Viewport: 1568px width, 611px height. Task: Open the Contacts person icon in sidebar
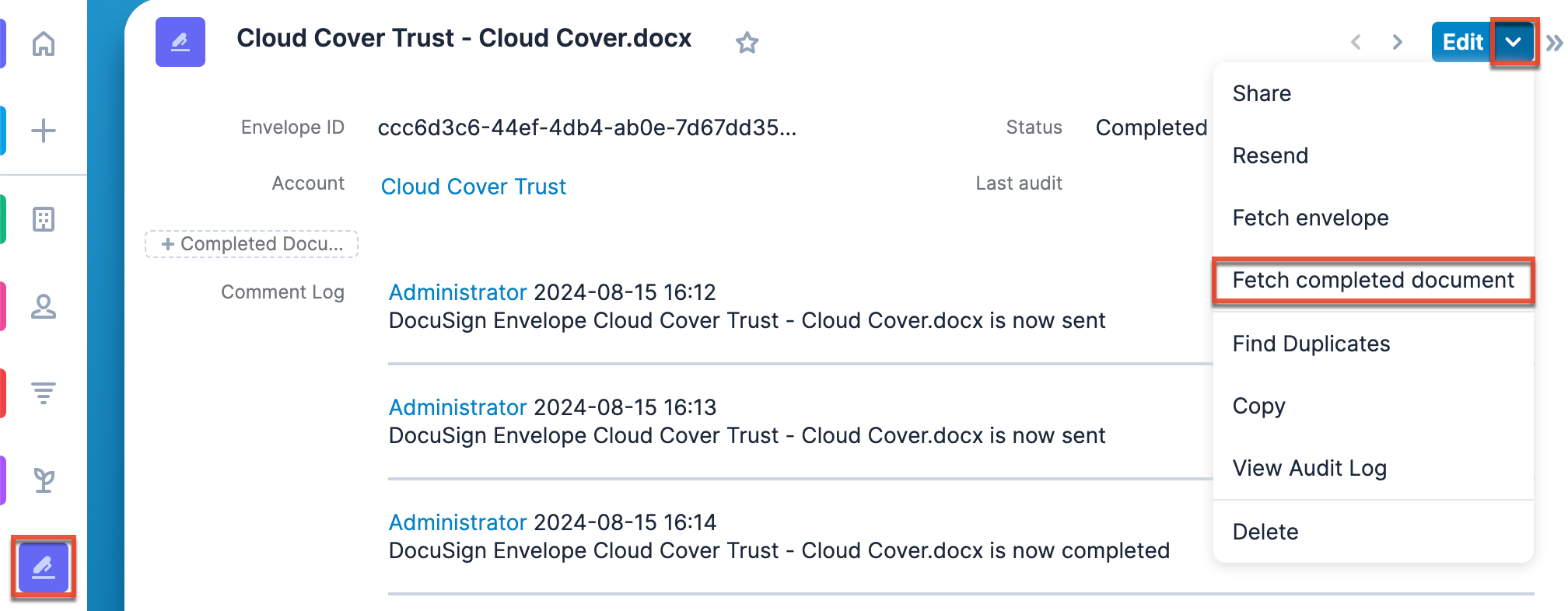click(44, 306)
